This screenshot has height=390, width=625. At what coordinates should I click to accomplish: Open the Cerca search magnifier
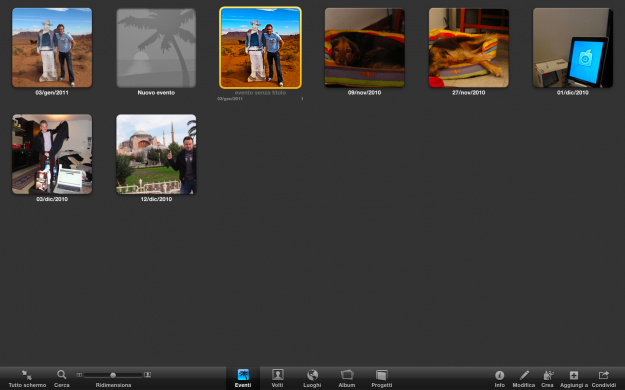click(61, 375)
